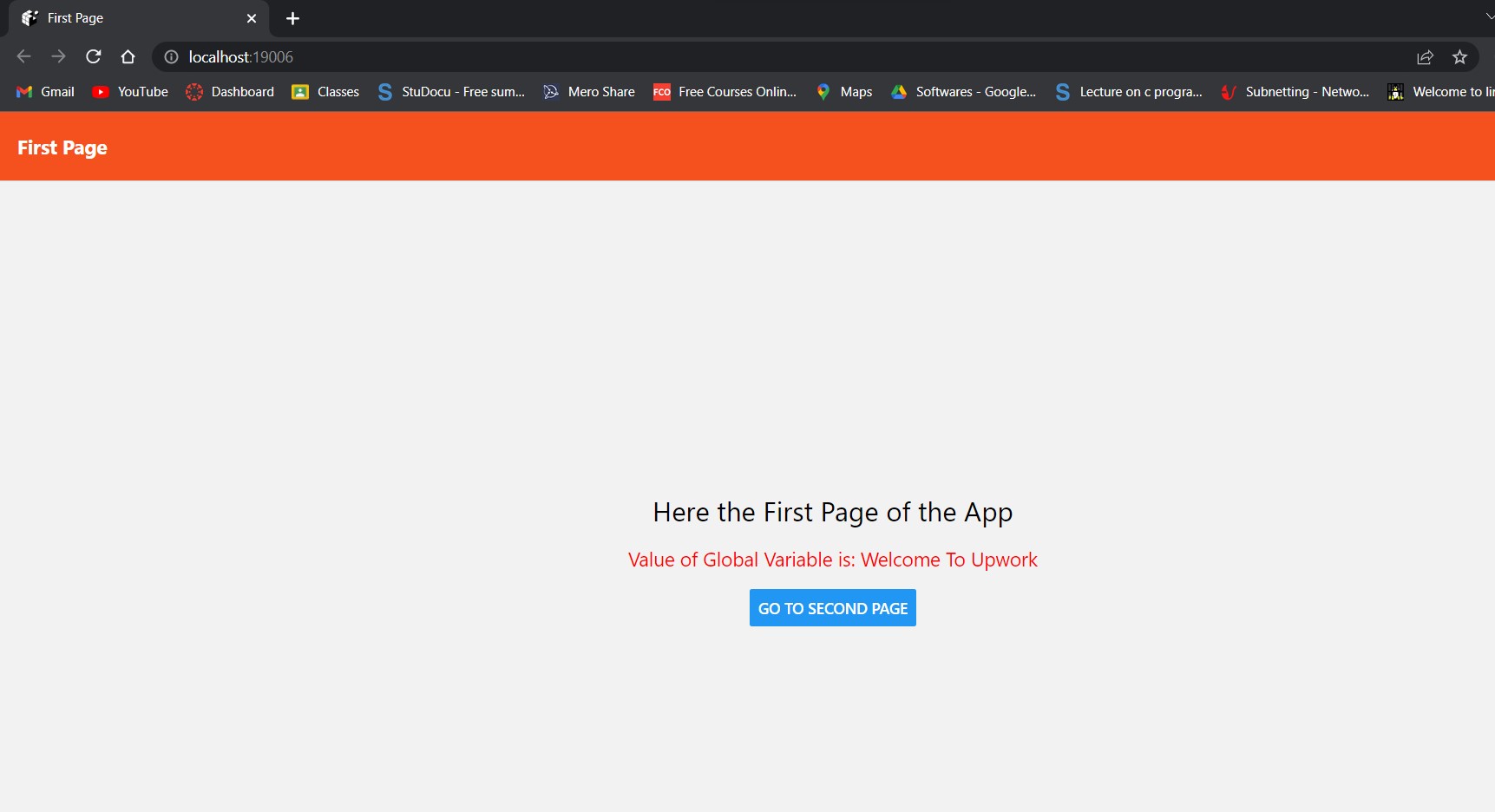Open the StuDocu - Free summaries bookmark
The width and height of the screenshot is (1495, 812).
click(x=450, y=91)
